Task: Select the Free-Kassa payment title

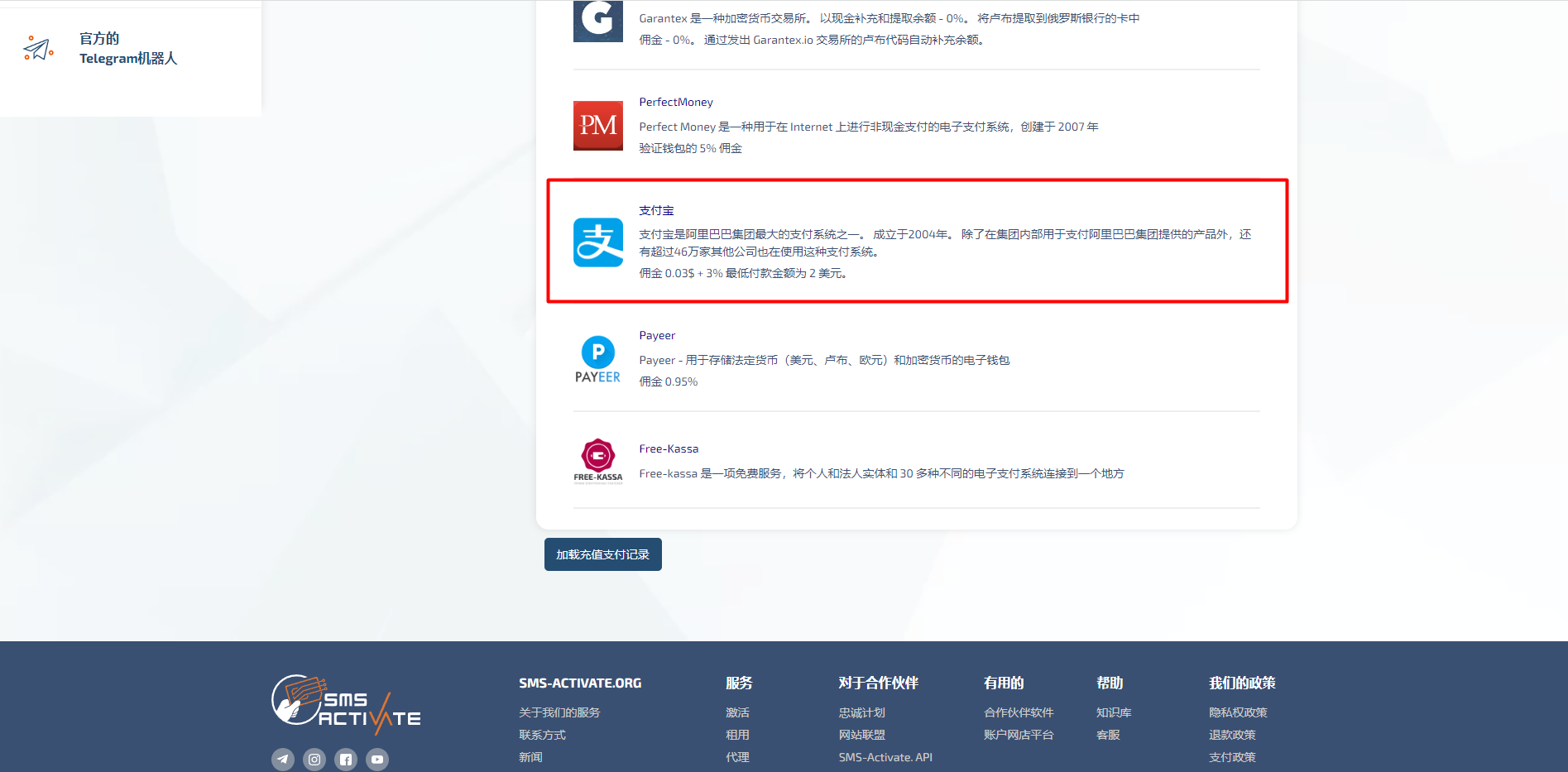Action: [669, 448]
